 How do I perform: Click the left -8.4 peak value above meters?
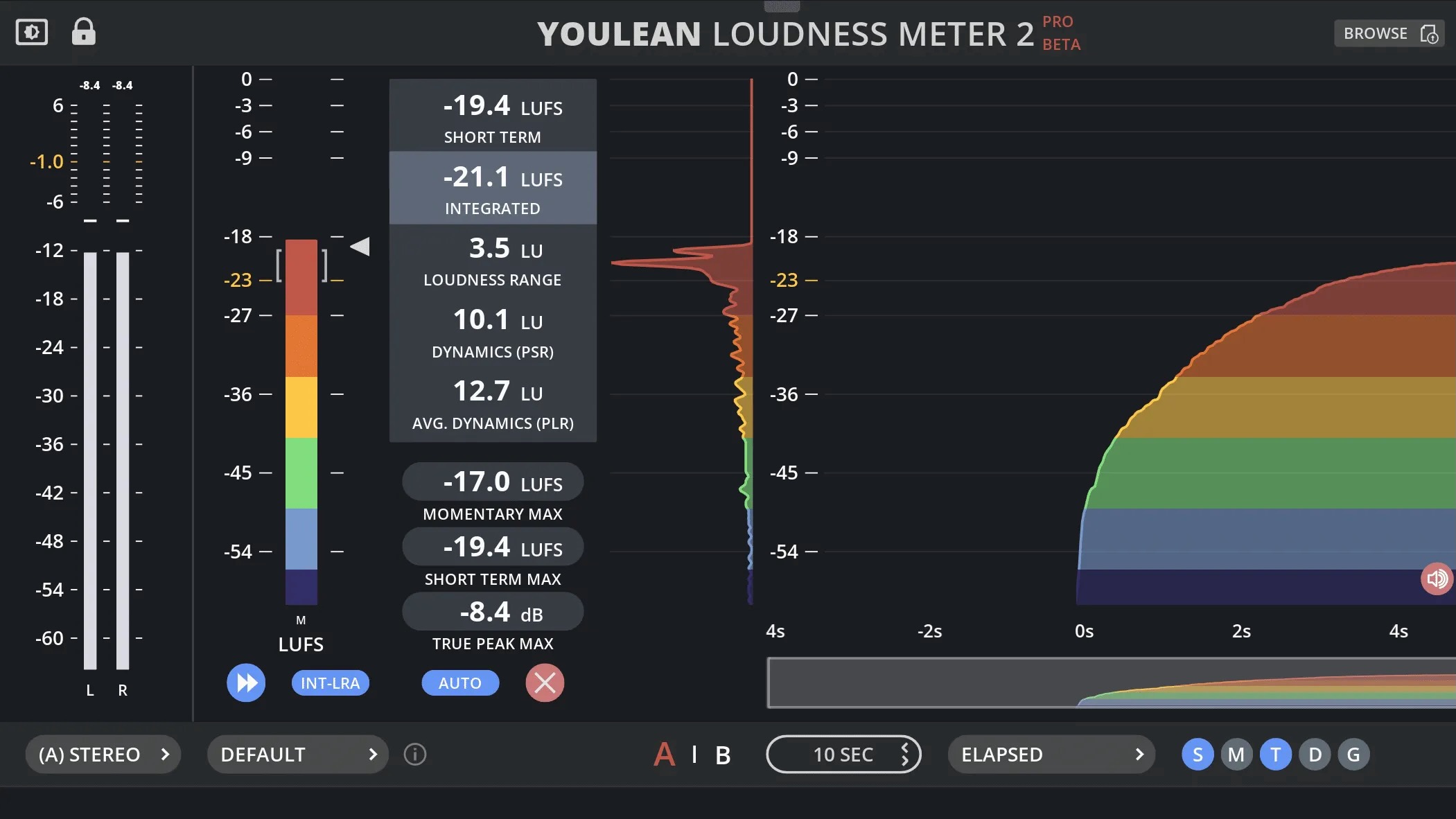coord(90,85)
